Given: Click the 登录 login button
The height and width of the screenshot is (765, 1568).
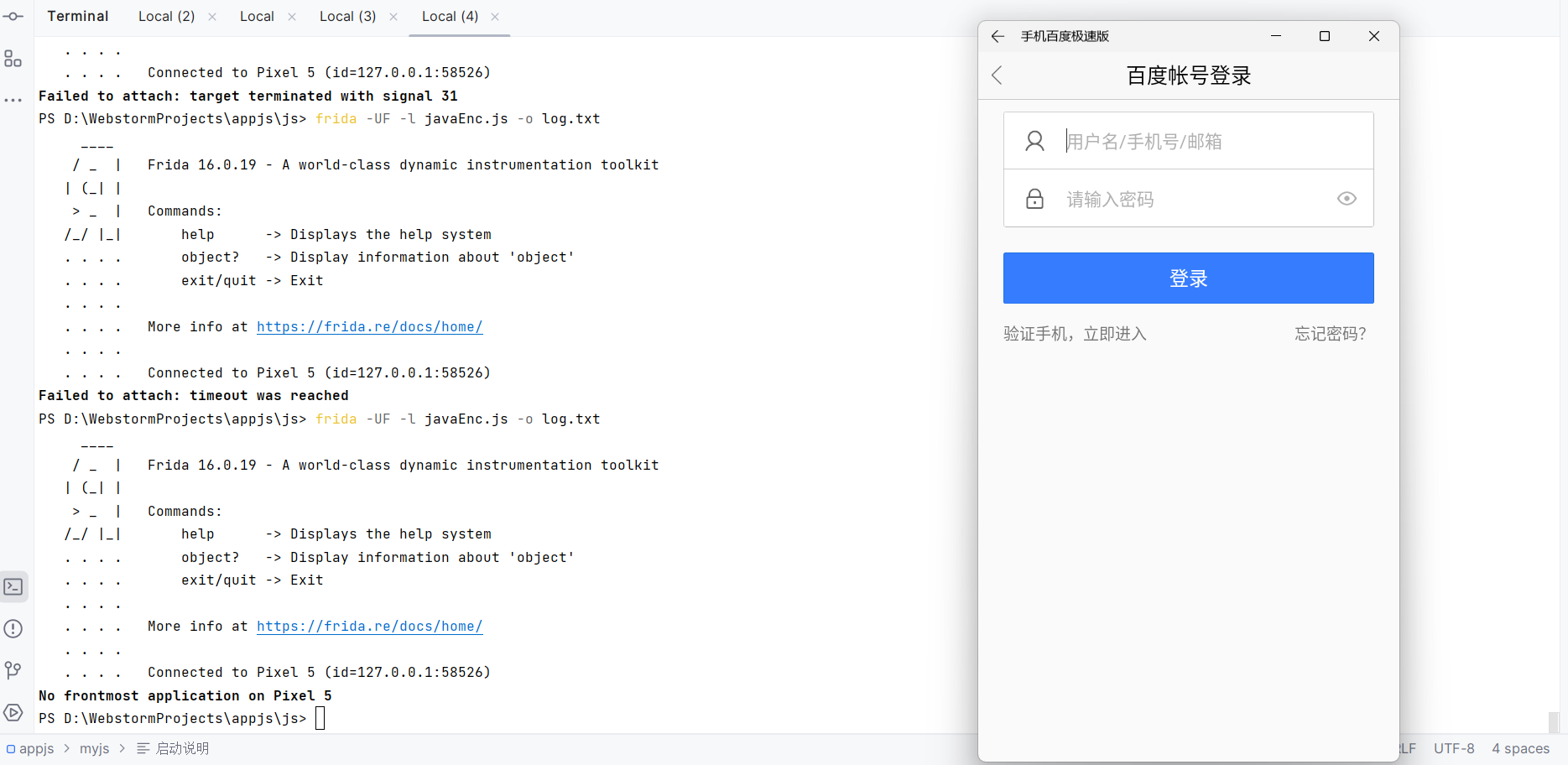Looking at the screenshot, I should click(x=1187, y=278).
